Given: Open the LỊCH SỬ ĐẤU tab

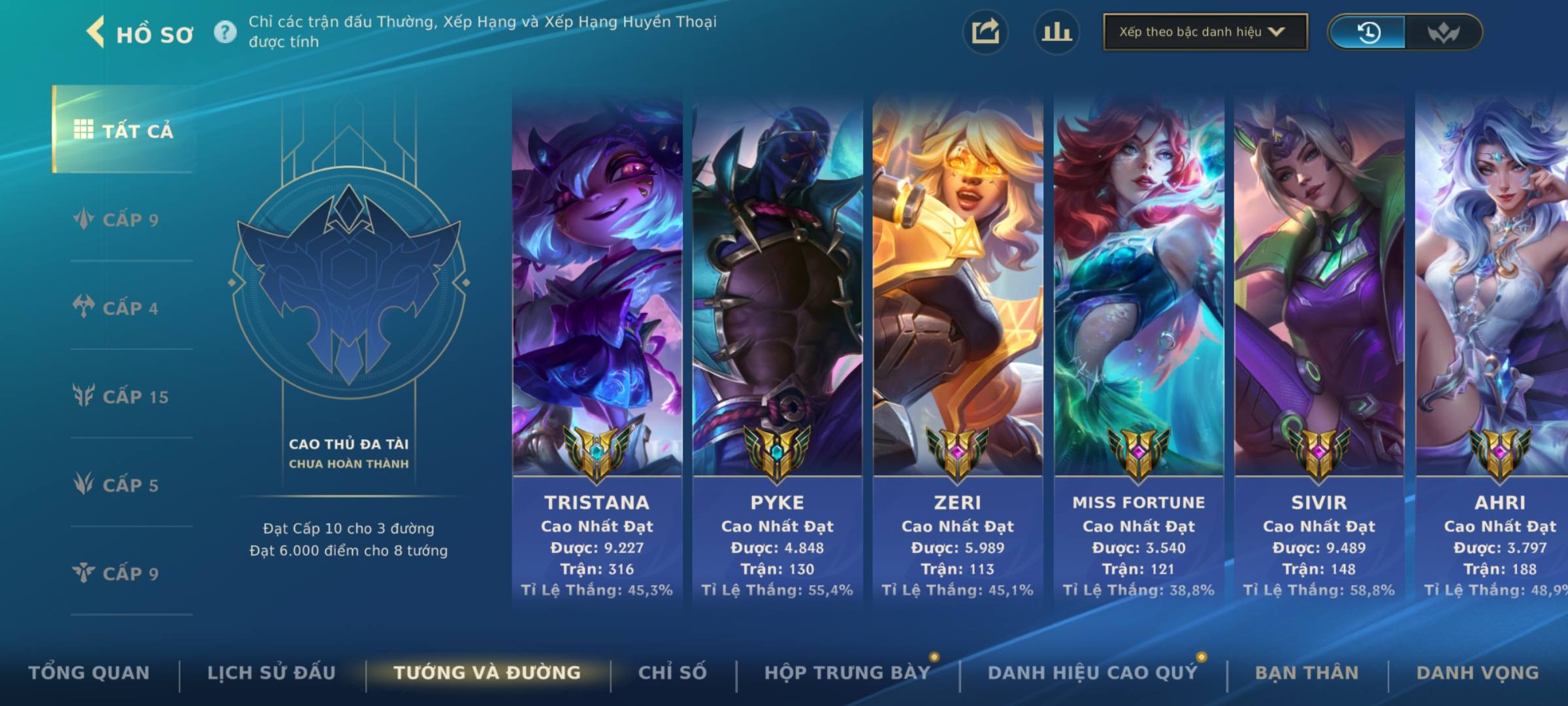Looking at the screenshot, I should click(x=271, y=673).
